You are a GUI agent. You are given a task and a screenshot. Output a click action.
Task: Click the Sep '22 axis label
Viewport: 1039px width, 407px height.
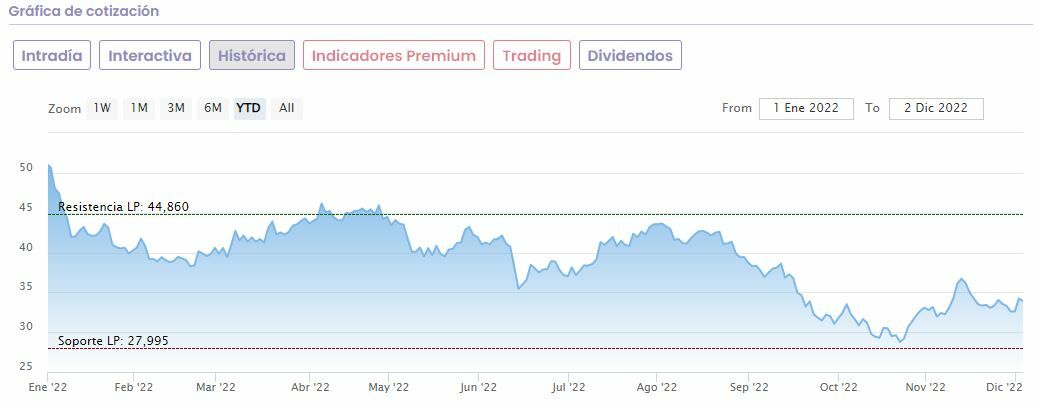pyautogui.click(x=749, y=388)
